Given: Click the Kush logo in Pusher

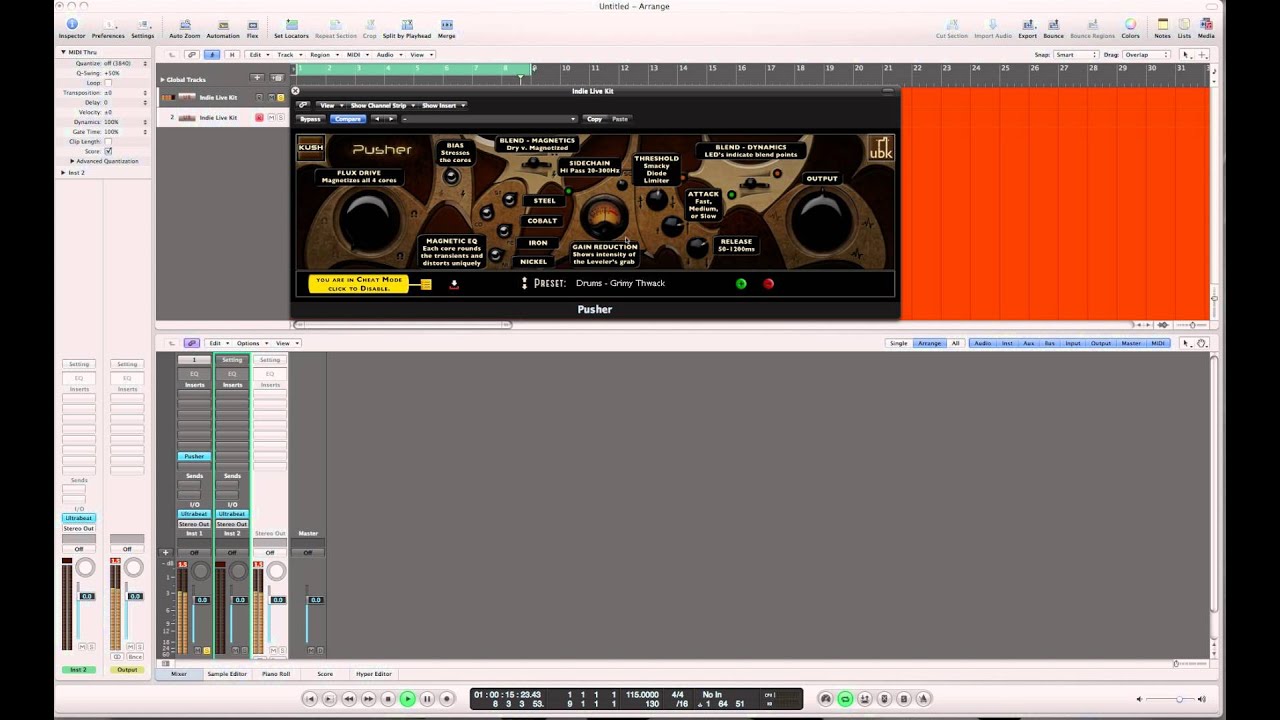Looking at the screenshot, I should point(311,148).
